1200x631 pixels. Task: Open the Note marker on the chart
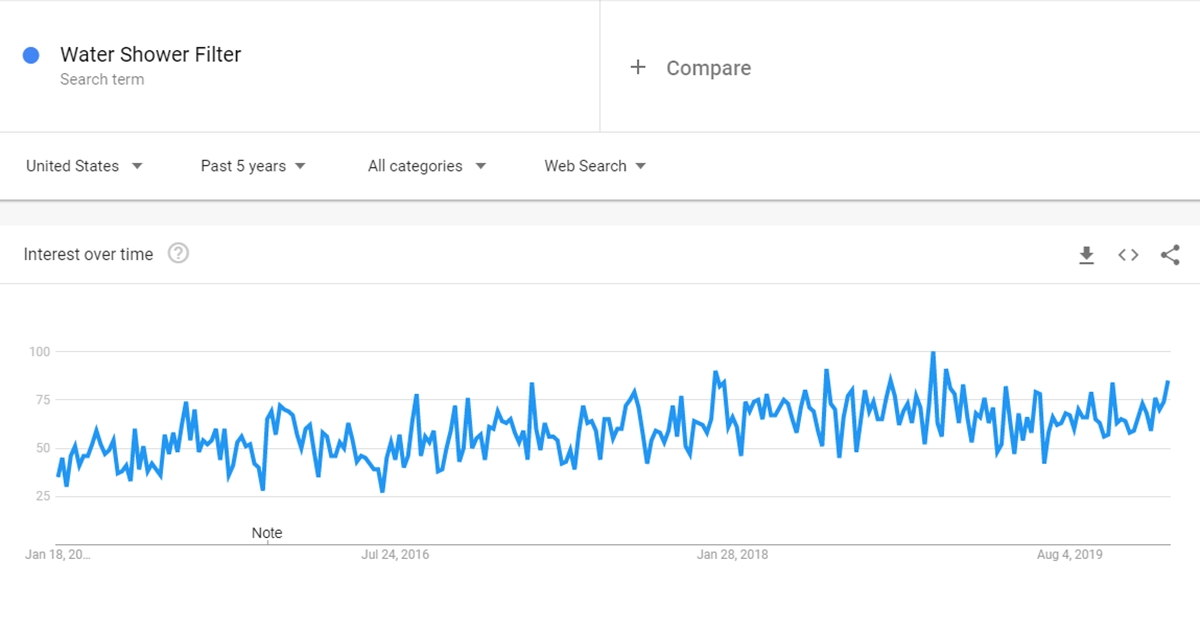point(267,533)
